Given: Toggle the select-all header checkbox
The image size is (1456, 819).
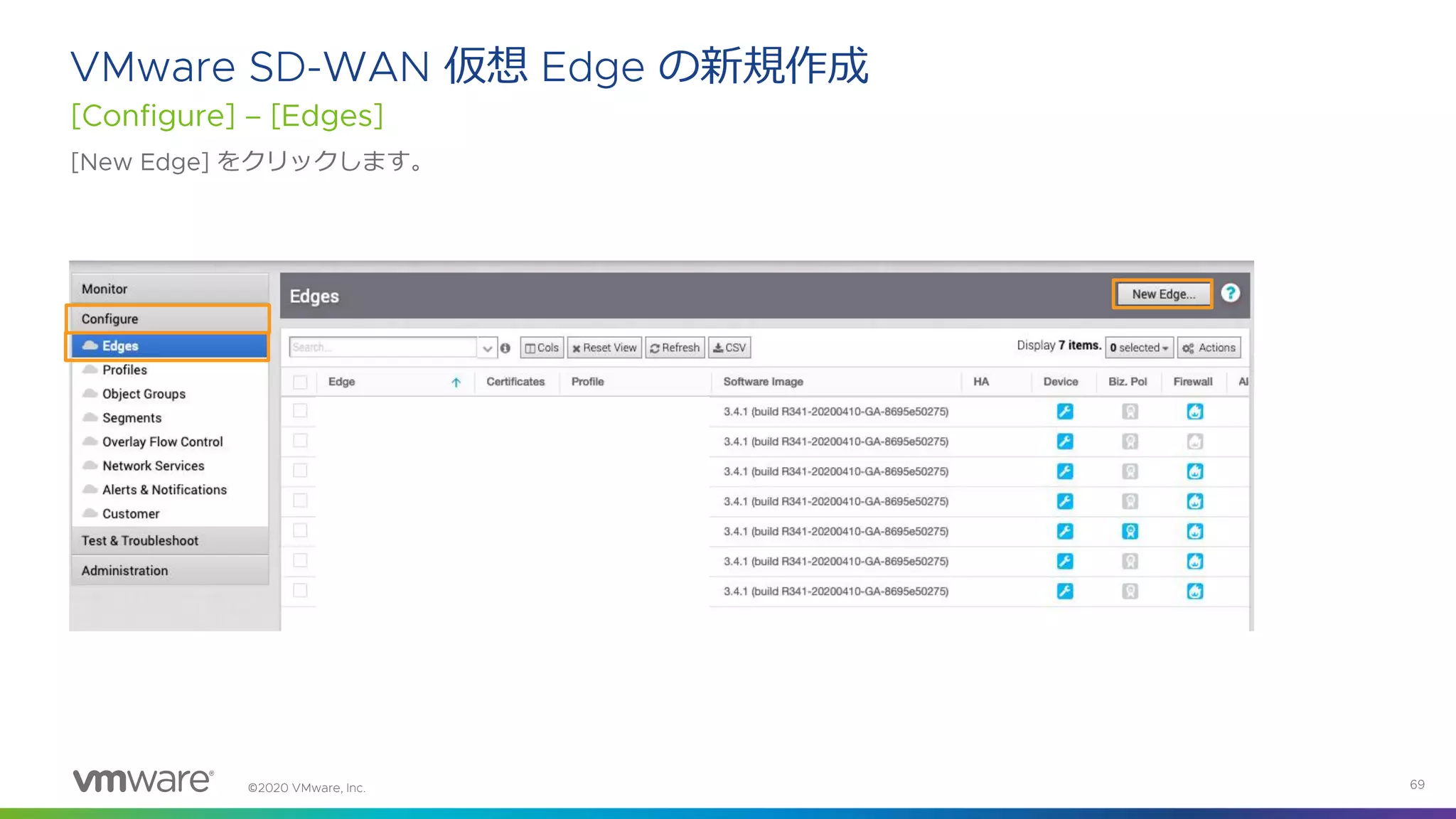Looking at the screenshot, I should click(x=300, y=382).
